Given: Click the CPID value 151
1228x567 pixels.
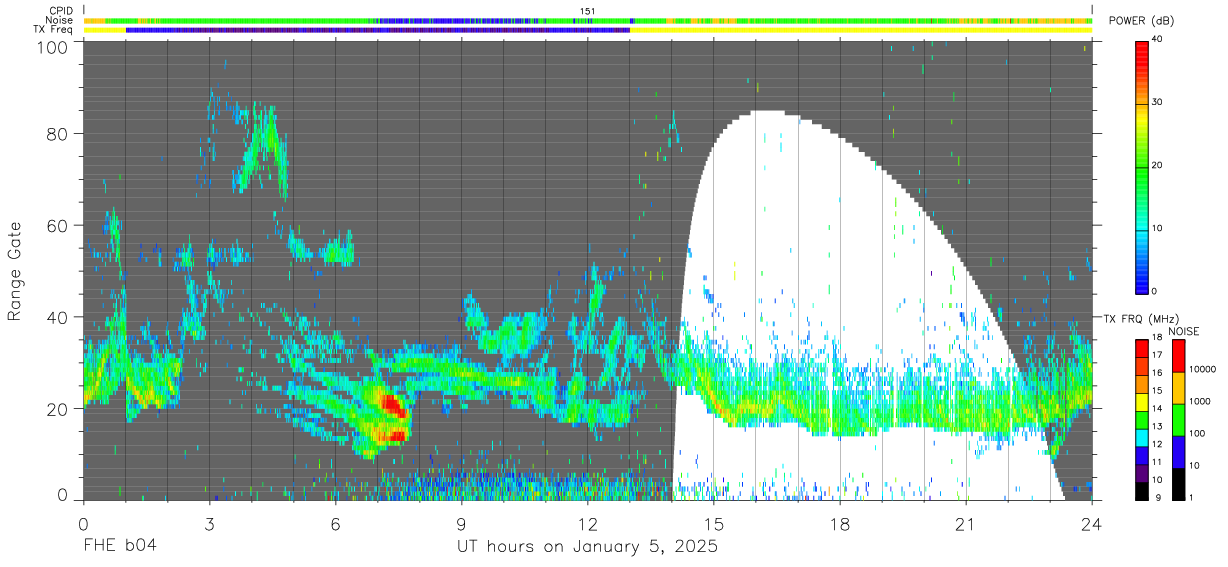Looking at the screenshot, I should [587, 11].
